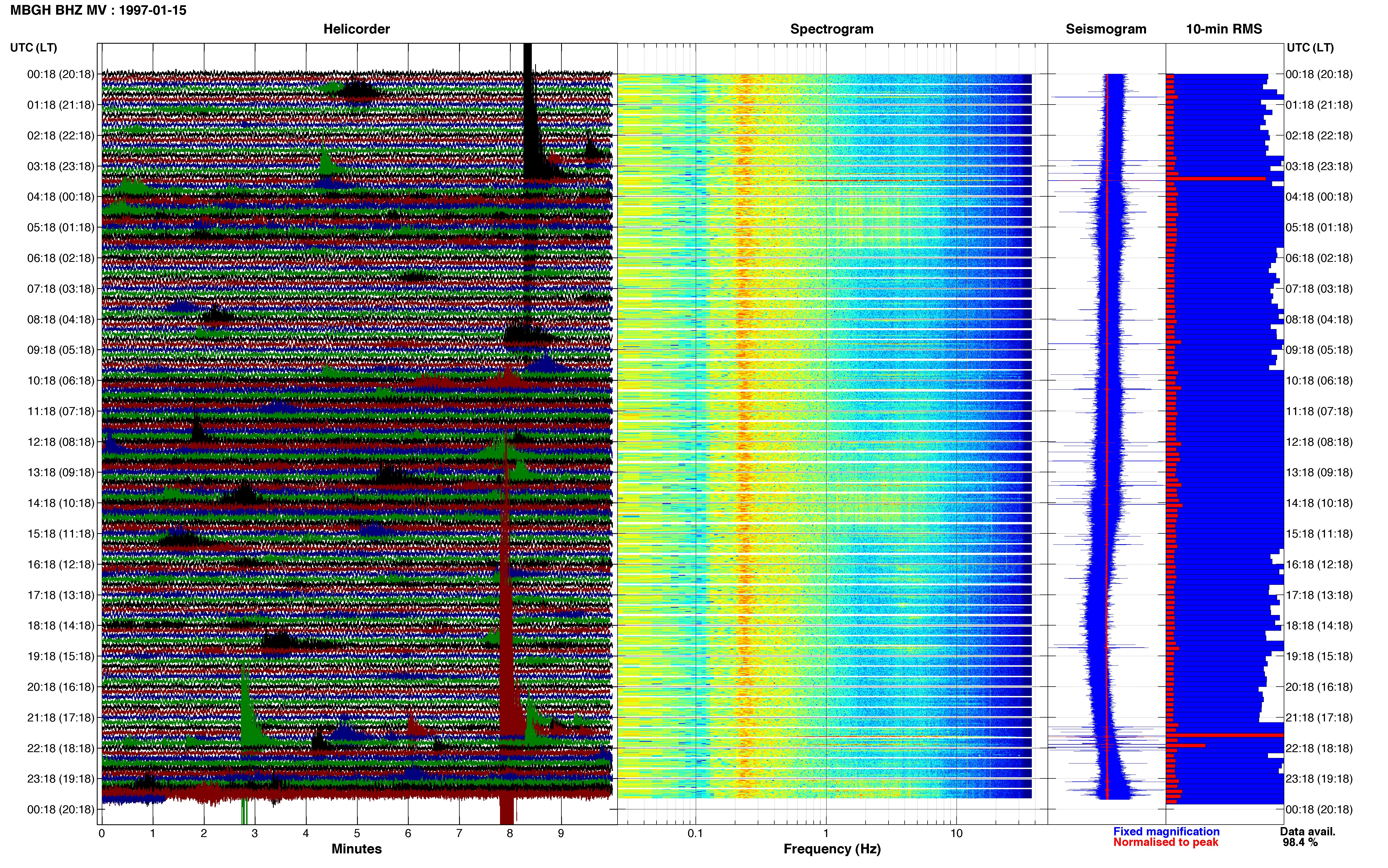Click the blue 'Fixed magnification' legend text
The image size is (1388, 868).
[1166, 831]
